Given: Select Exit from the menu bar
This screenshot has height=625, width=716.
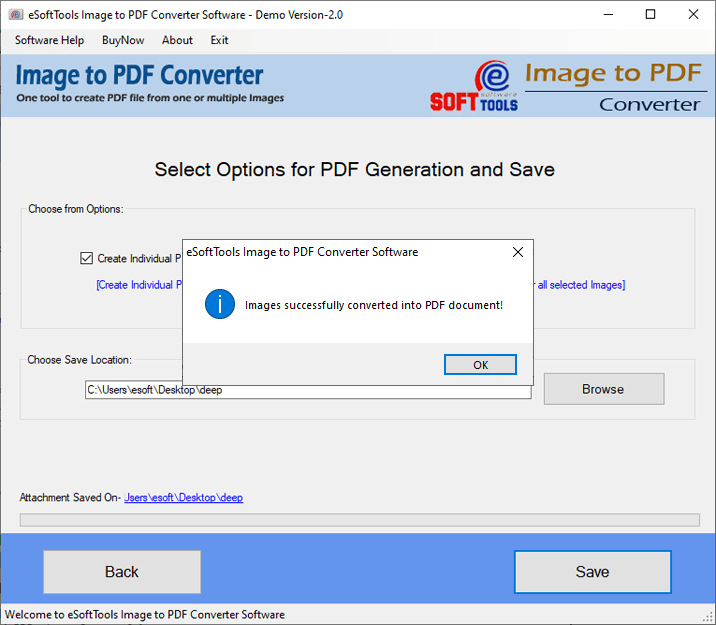Looking at the screenshot, I should click(x=219, y=40).
